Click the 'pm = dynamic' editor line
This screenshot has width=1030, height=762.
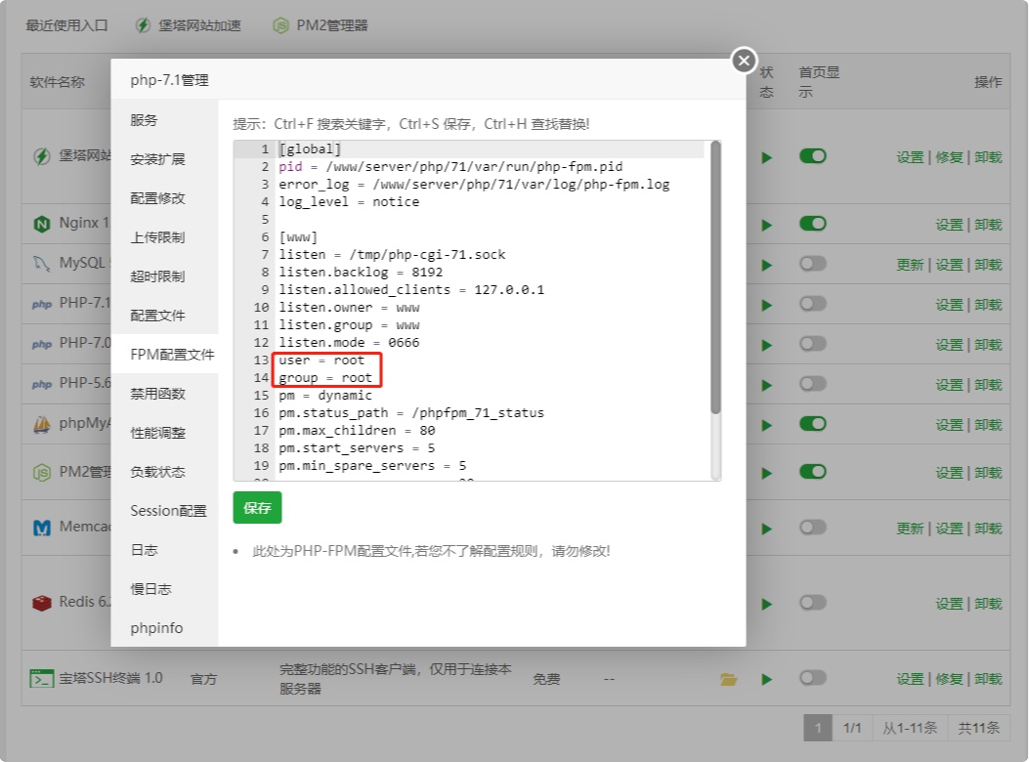click(325, 395)
